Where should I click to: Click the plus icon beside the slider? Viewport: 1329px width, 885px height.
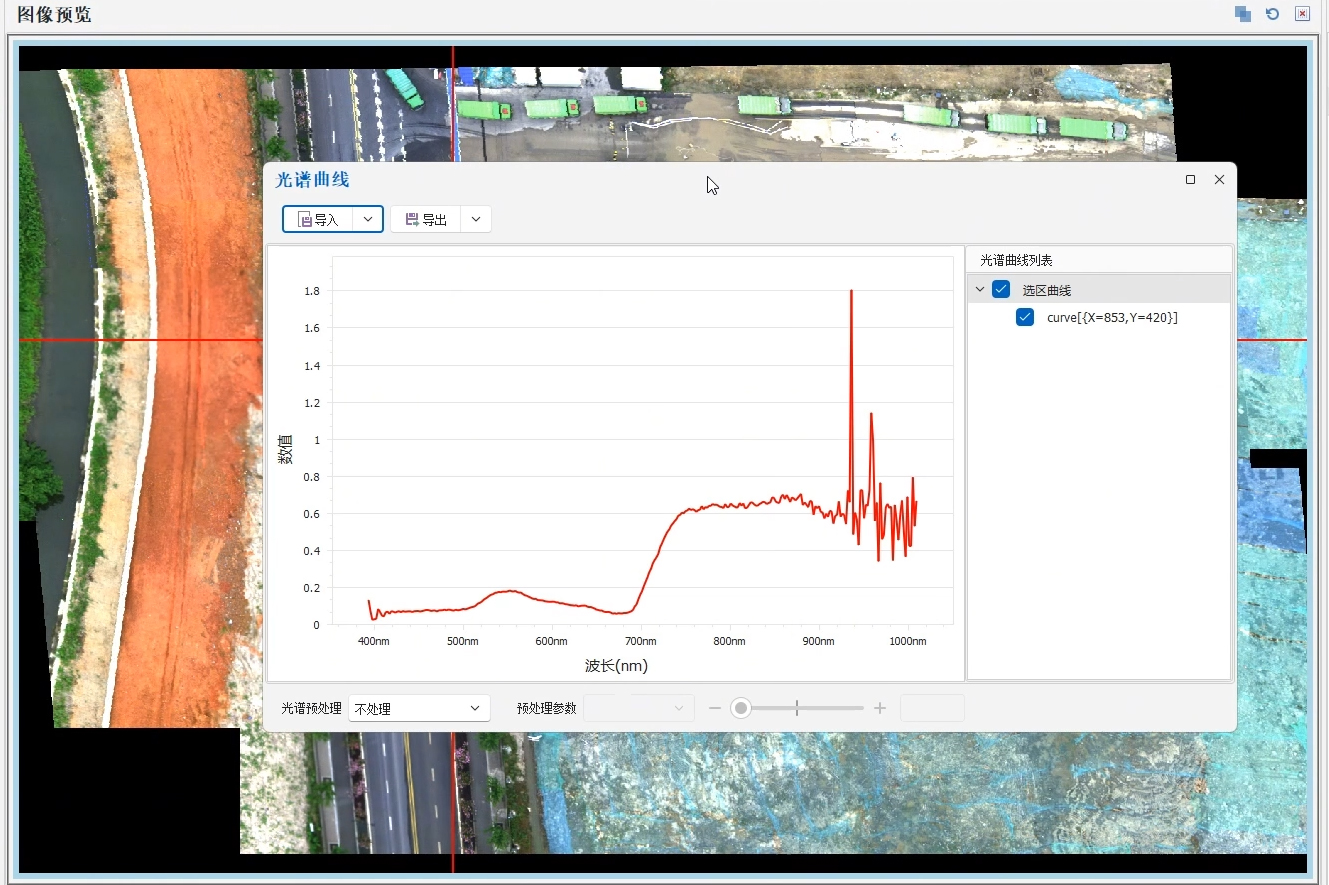pos(880,708)
